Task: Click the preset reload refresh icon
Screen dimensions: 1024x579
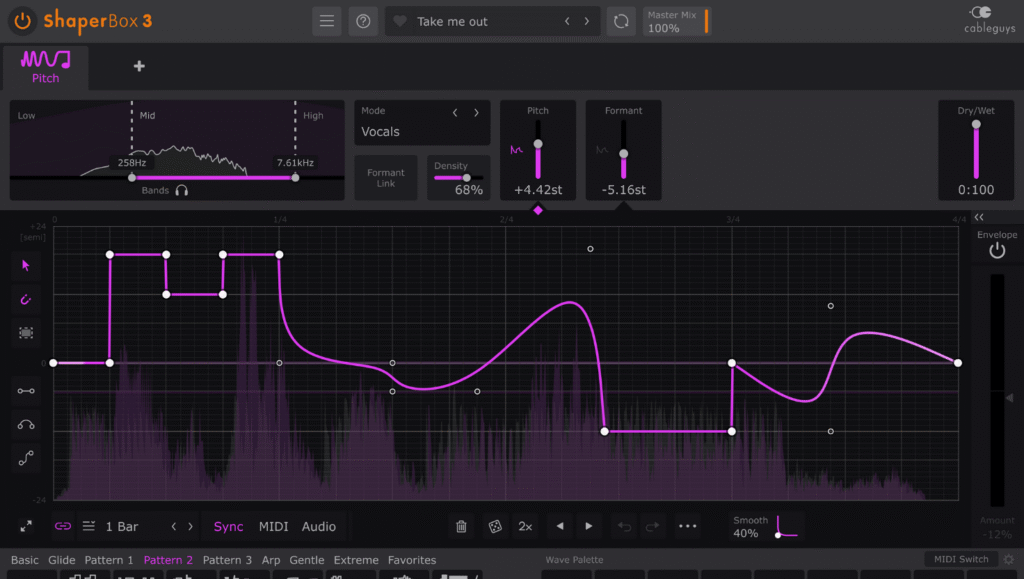Action: coord(621,21)
